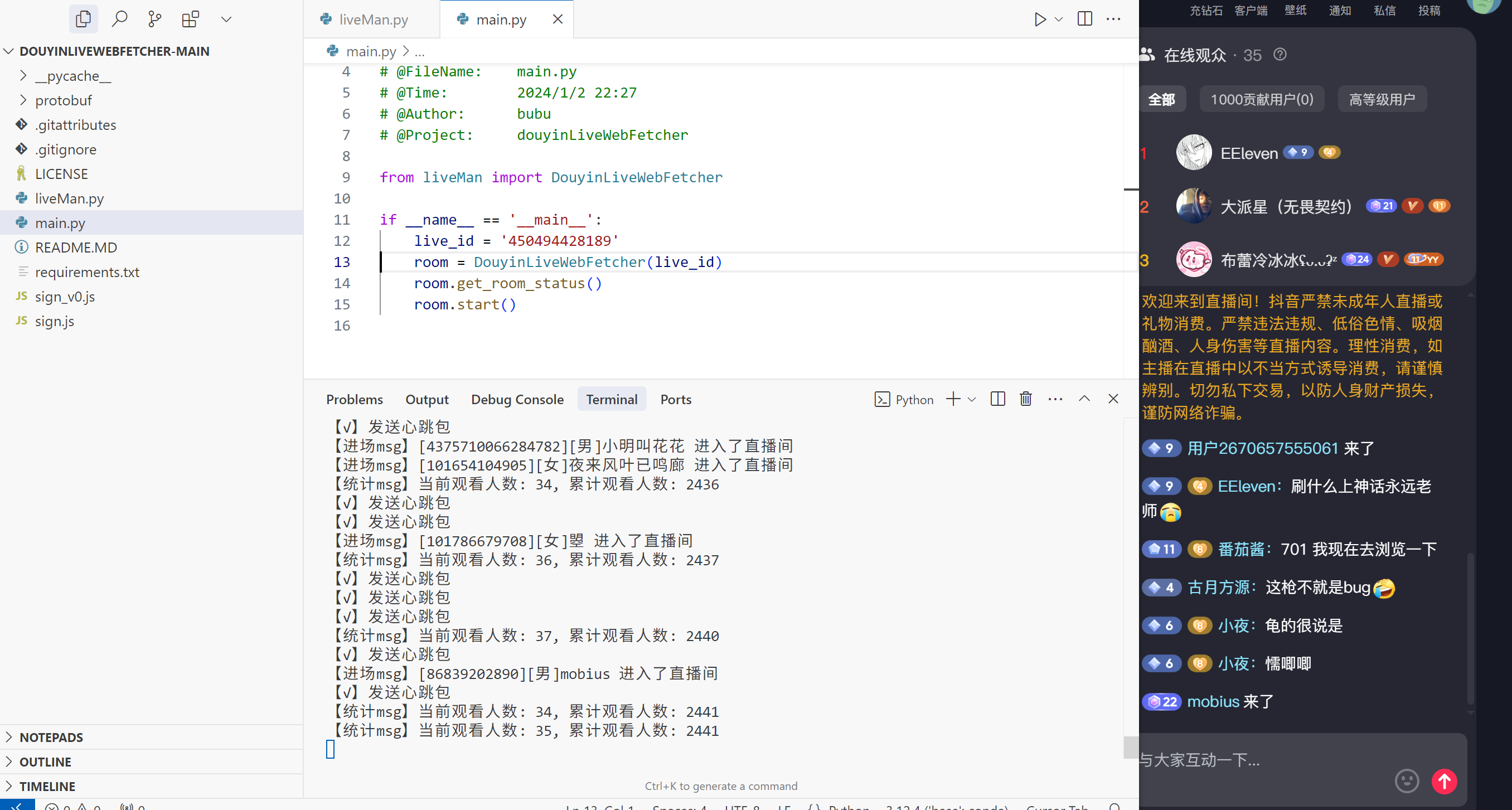This screenshot has width=1512, height=810.
Task: Open the Source Control view
Action: pyautogui.click(x=154, y=19)
